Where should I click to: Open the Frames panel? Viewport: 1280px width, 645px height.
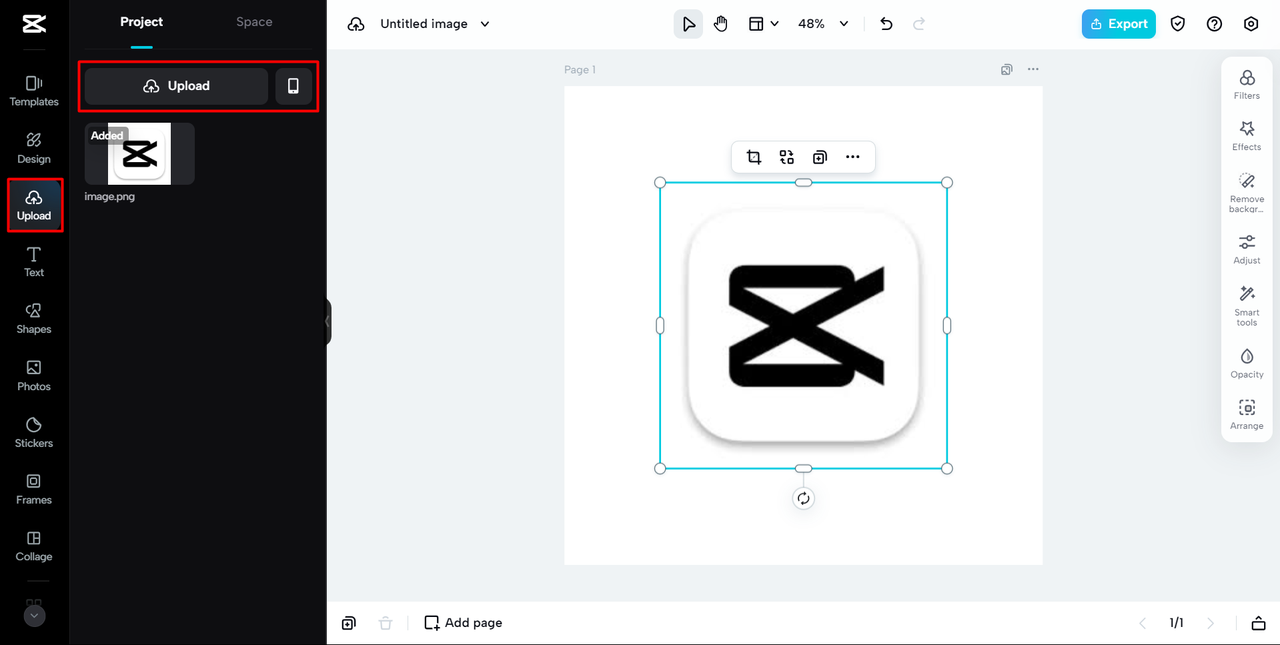point(34,490)
